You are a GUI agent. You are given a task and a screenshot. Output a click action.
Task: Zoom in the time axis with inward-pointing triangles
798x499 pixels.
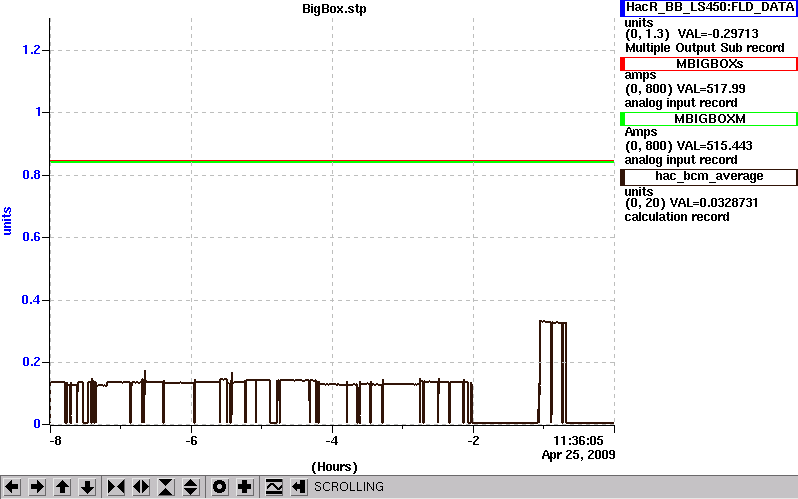click(116, 487)
